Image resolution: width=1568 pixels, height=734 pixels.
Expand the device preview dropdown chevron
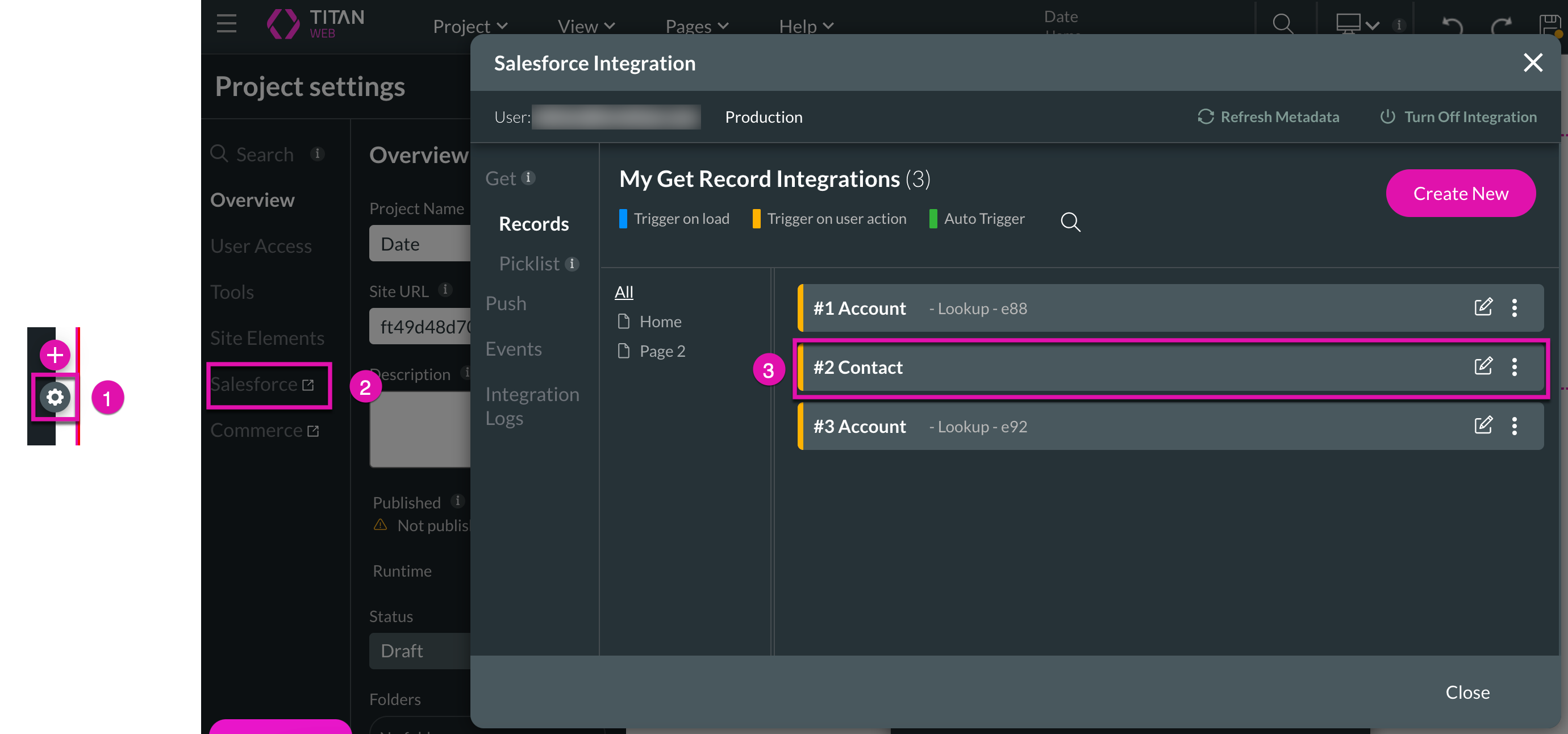[1372, 26]
